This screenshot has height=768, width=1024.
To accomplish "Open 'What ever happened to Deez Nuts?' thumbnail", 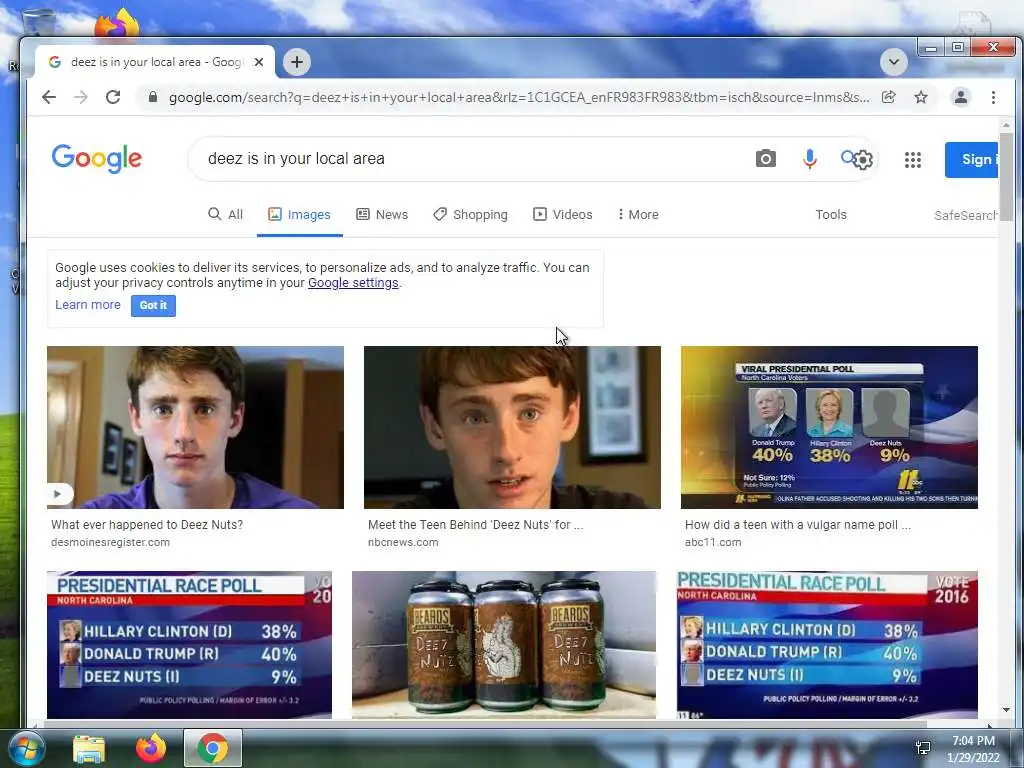I will coord(195,427).
